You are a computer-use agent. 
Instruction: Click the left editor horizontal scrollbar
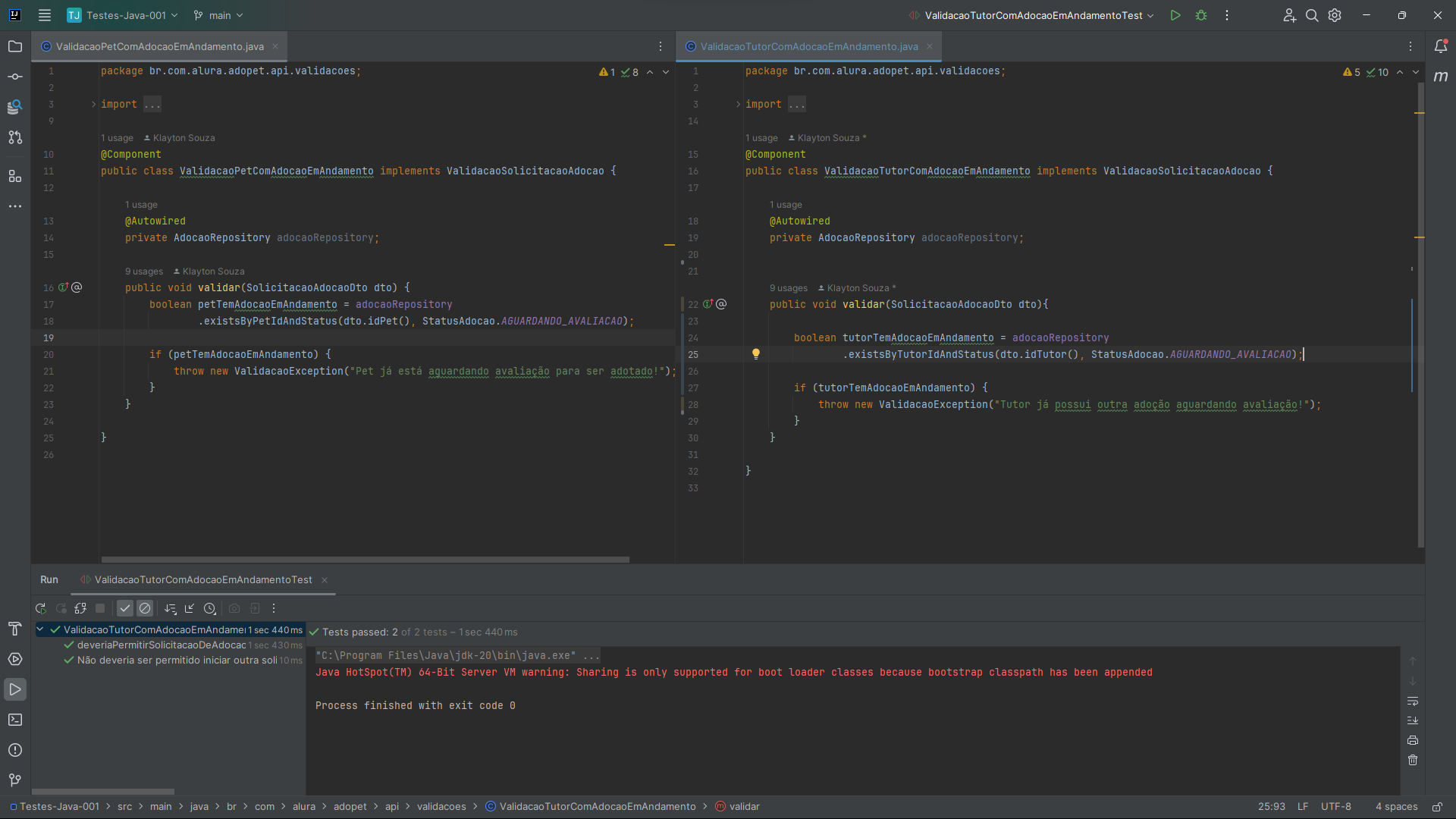(365, 560)
